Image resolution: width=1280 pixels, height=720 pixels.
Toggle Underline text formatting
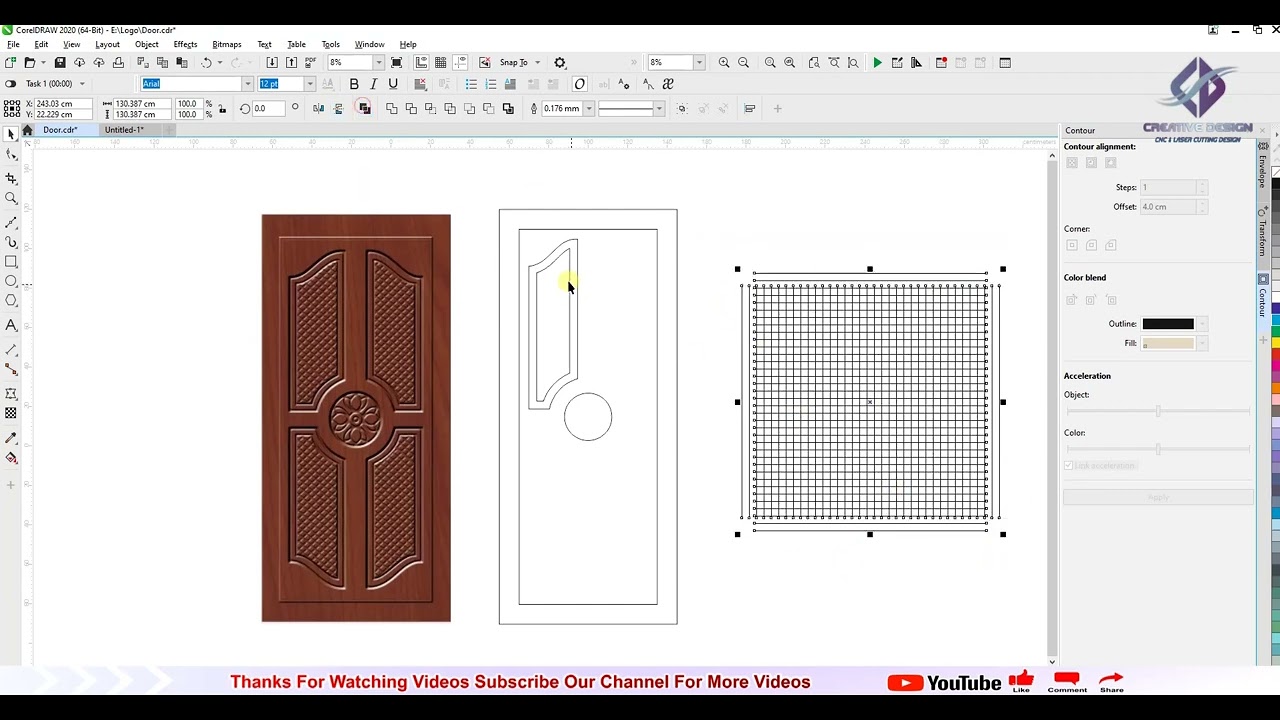(x=393, y=84)
